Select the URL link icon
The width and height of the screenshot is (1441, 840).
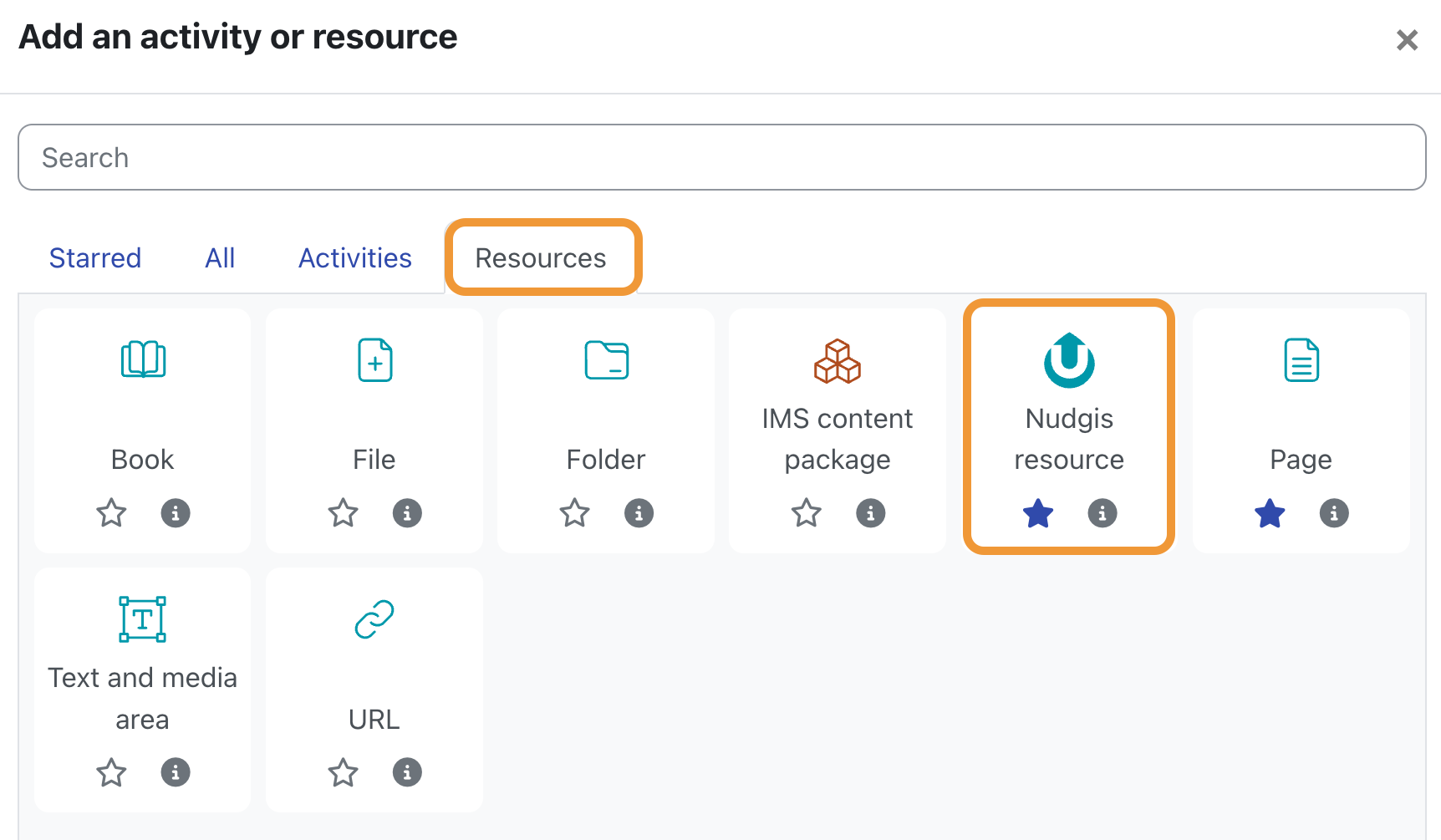[374, 619]
